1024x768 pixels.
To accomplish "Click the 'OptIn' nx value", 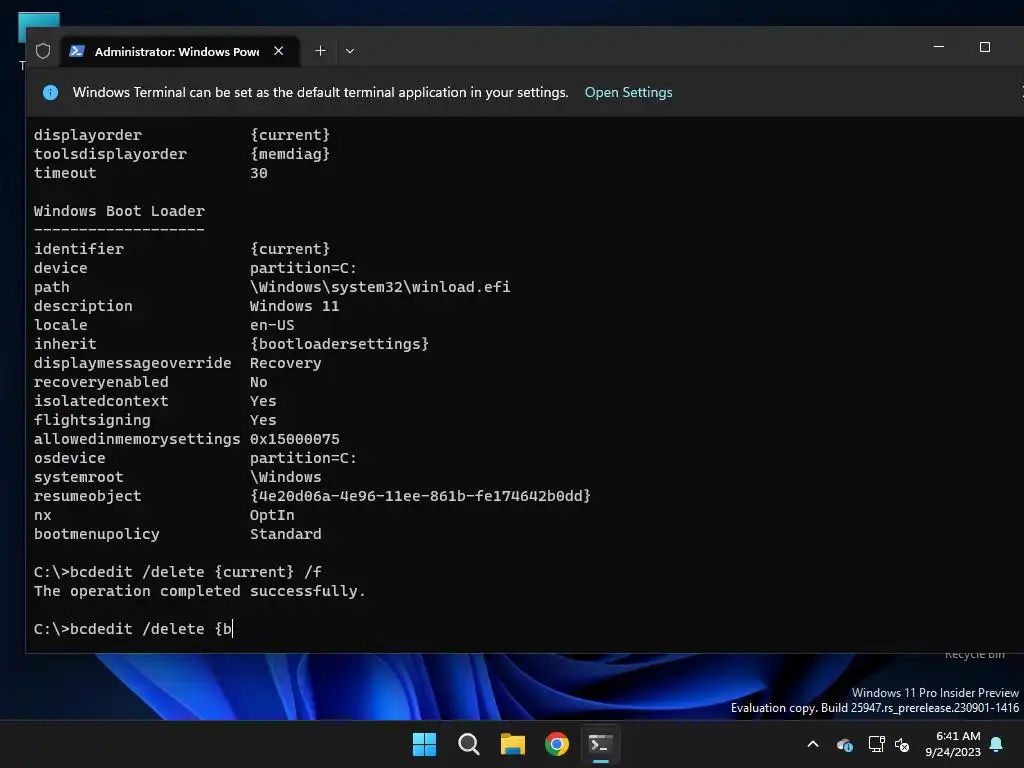I will coord(272,515).
